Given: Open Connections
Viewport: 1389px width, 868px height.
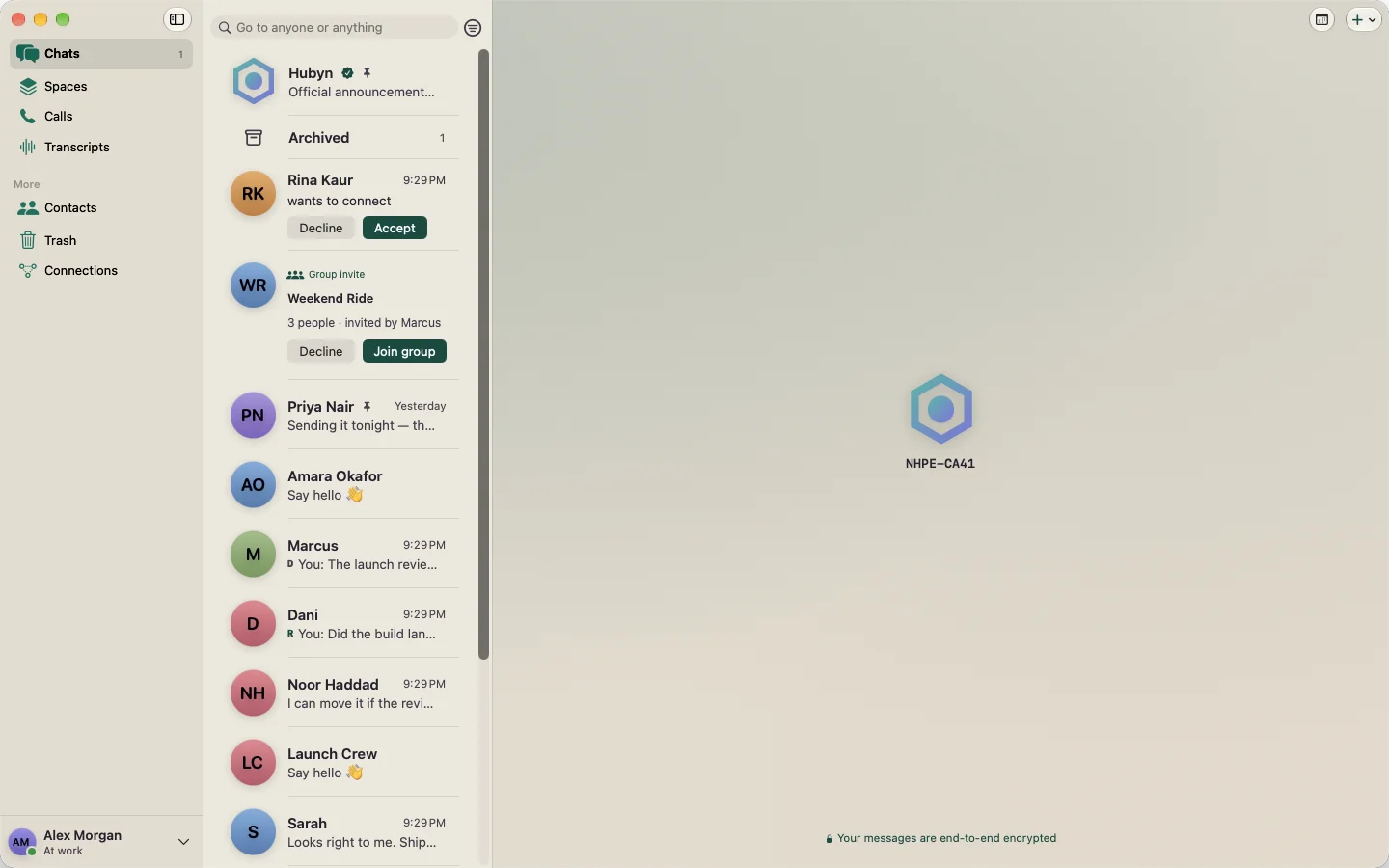Looking at the screenshot, I should (x=101, y=270).
